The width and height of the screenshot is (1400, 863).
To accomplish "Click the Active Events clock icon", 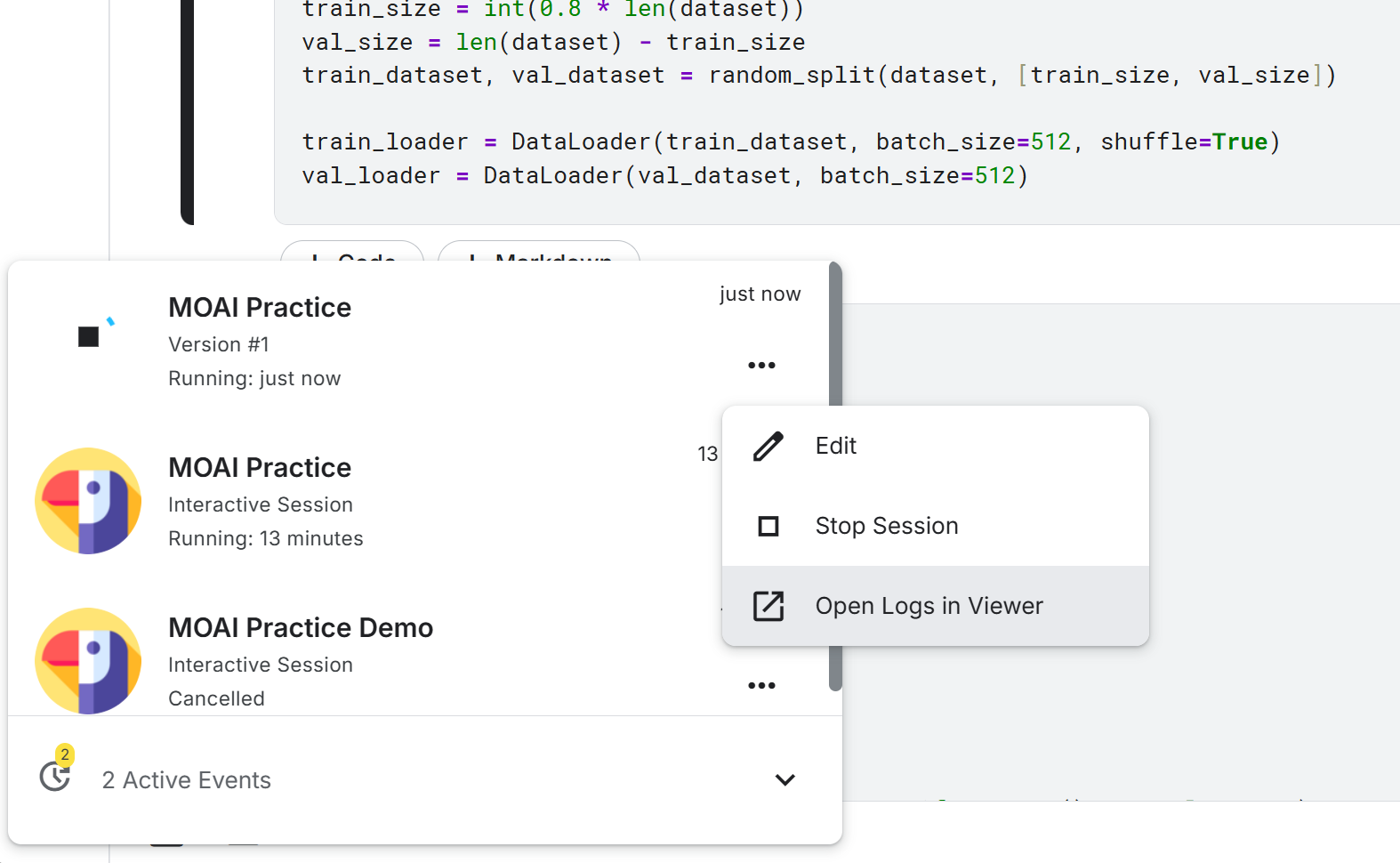I will tap(55, 776).
